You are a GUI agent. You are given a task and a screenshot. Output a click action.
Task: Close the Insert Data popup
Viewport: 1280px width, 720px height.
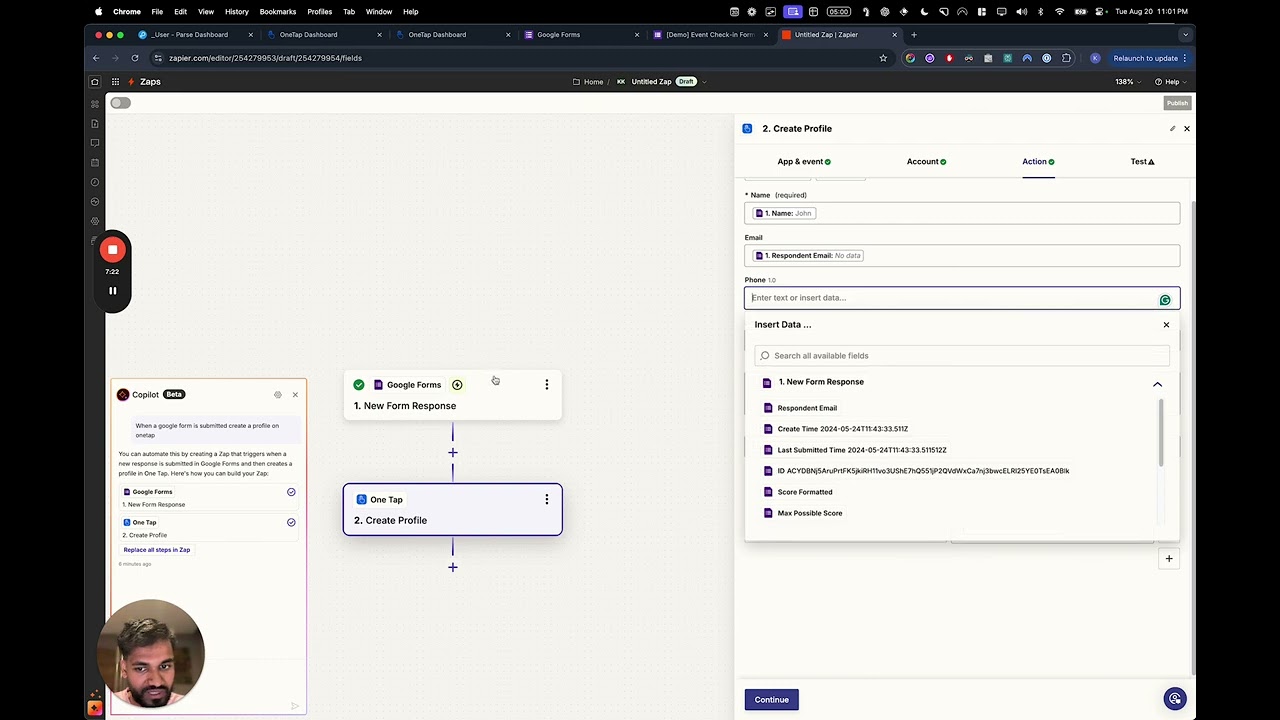[1166, 324]
